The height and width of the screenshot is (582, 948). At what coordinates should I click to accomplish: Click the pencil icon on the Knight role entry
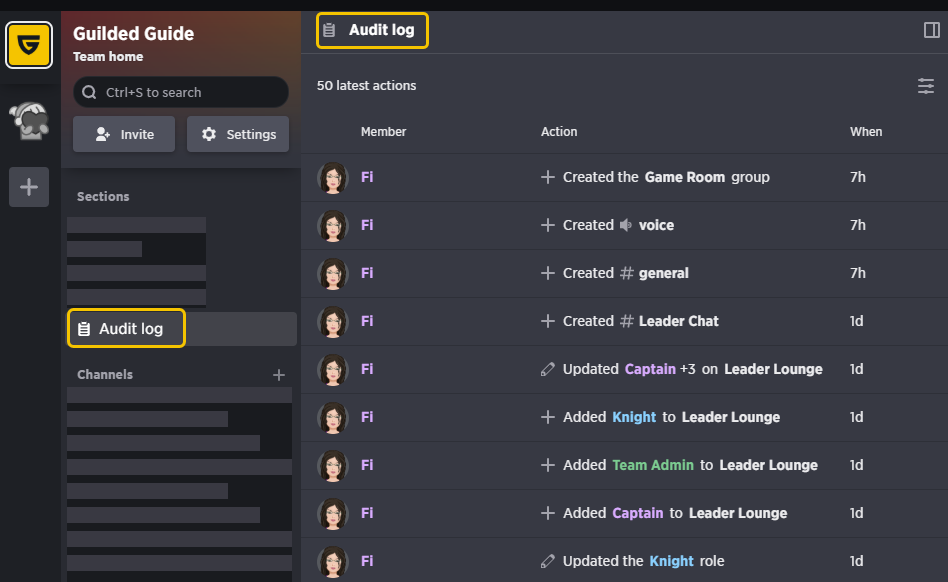tap(548, 561)
